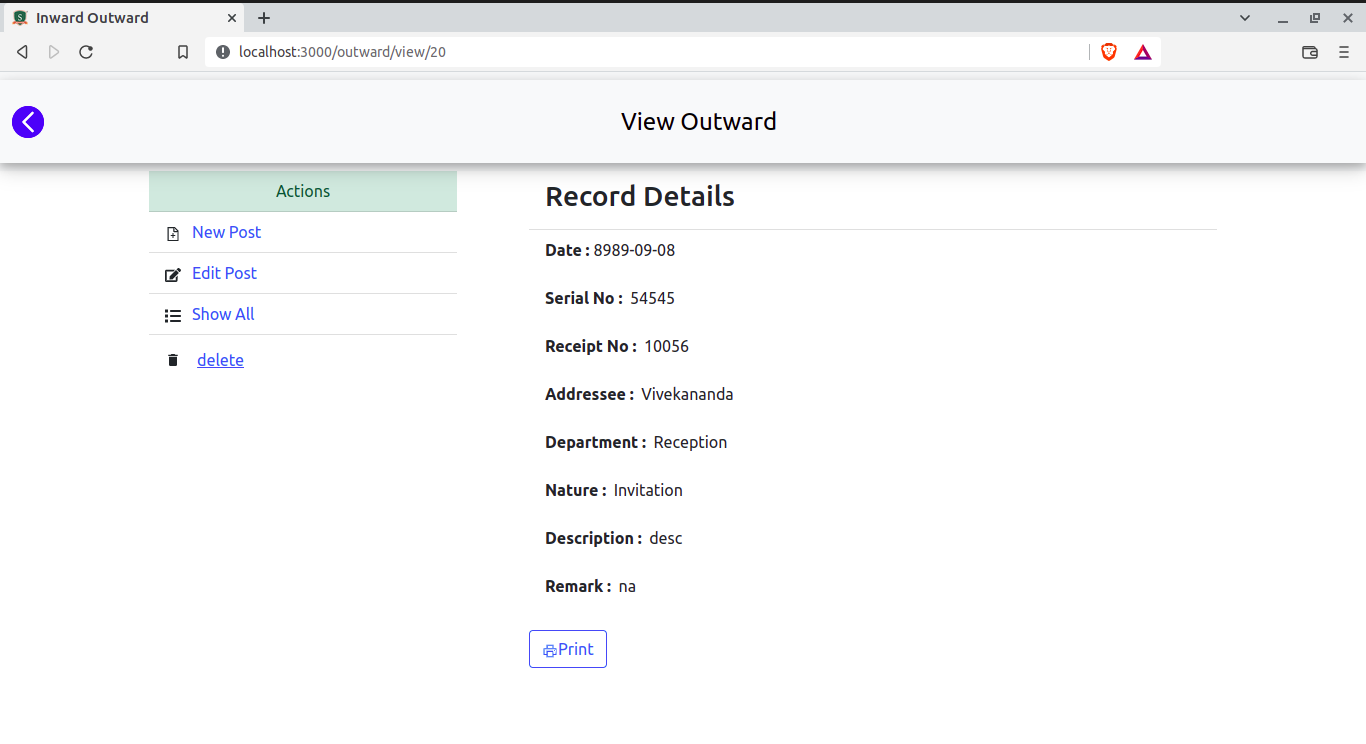This screenshot has width=1366, height=744.
Task: Click the Show All list icon
Action: coord(173,315)
